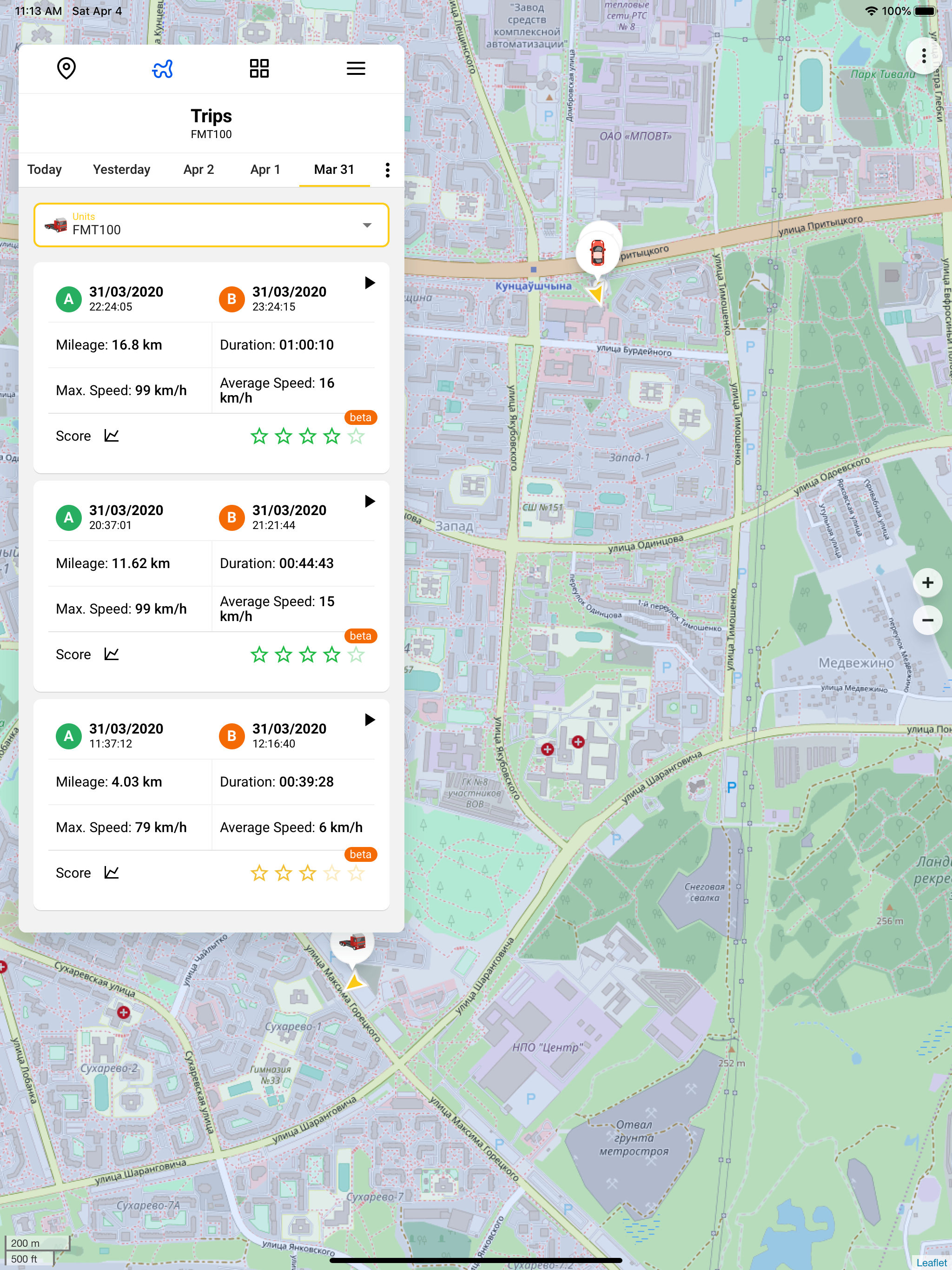Open more dates three-dot menu
952x1270 pixels.
[x=388, y=170]
